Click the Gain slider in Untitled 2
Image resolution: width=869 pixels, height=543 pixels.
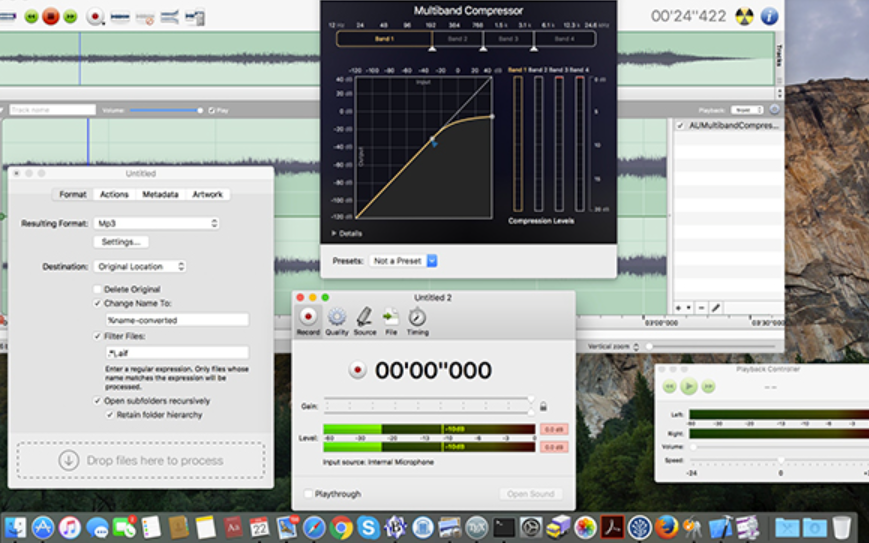pos(429,406)
